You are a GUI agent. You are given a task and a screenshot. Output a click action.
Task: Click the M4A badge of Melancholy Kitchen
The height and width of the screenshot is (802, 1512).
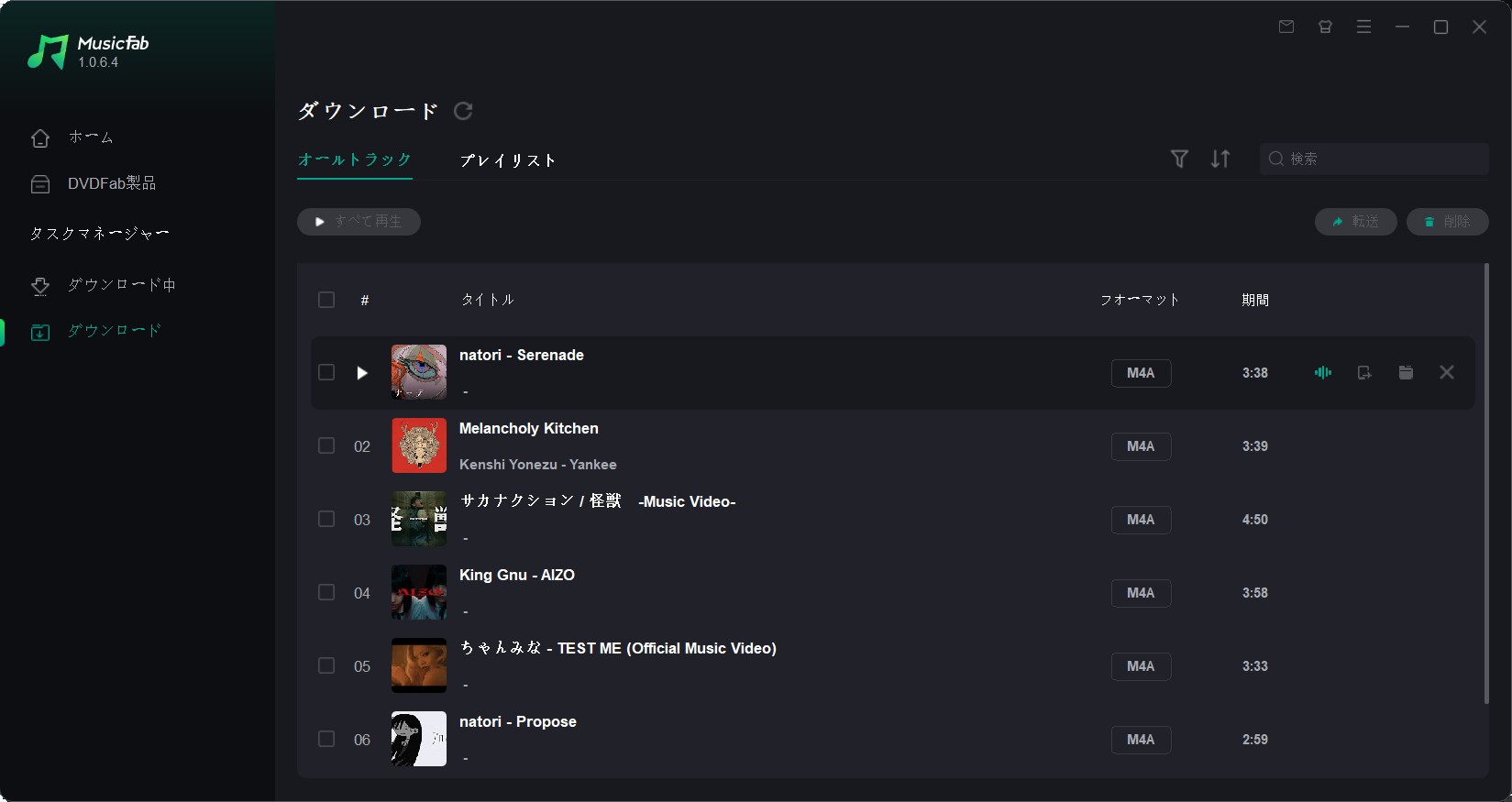(1141, 446)
